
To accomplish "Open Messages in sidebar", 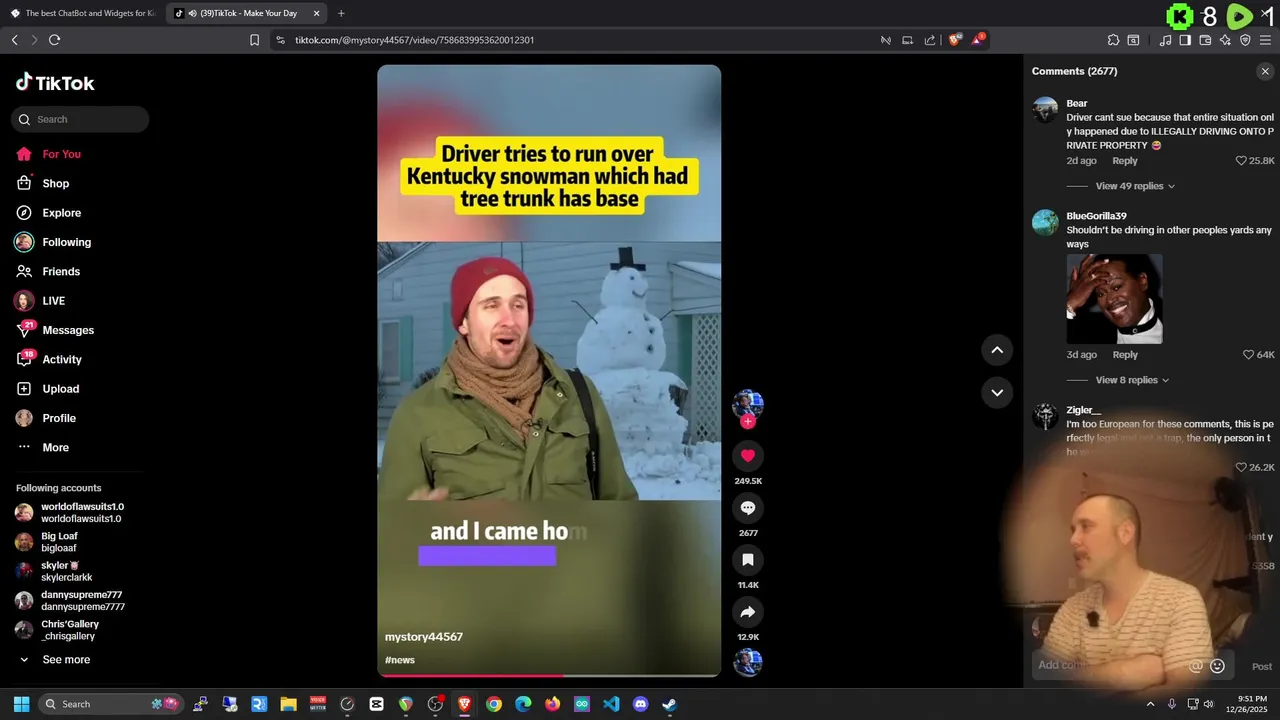I will click(68, 330).
